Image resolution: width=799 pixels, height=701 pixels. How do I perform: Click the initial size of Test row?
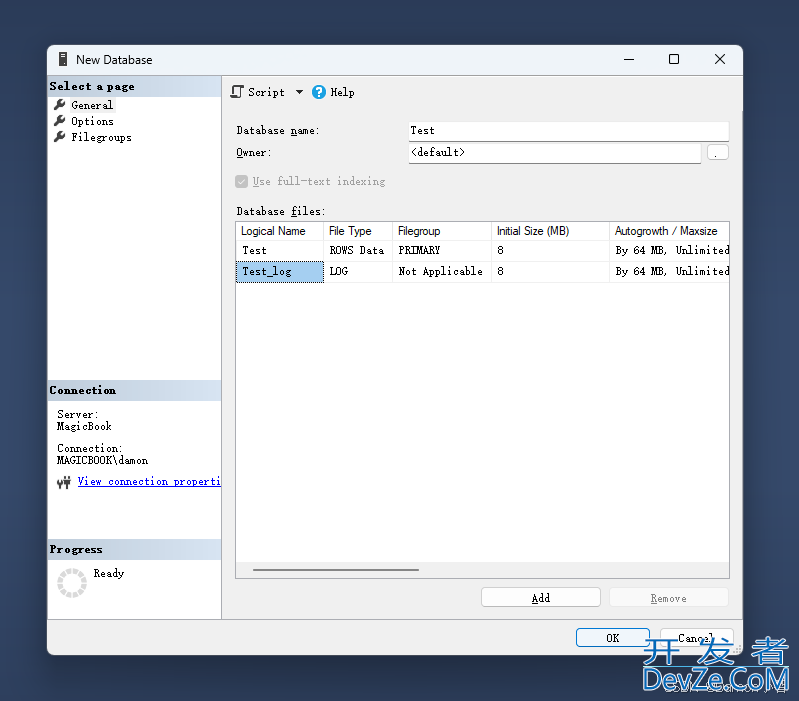[550, 251]
